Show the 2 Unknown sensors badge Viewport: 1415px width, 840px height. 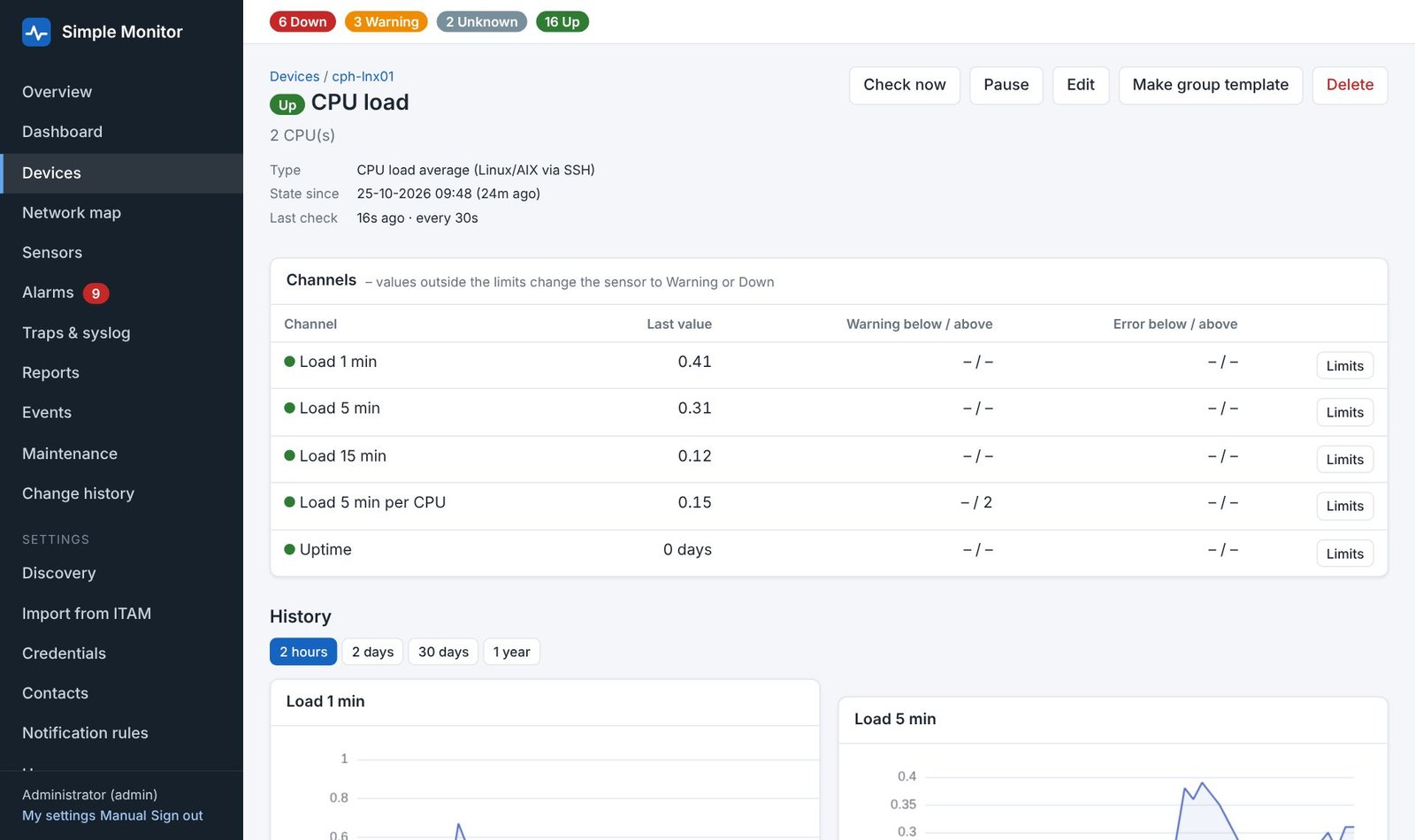point(482,21)
